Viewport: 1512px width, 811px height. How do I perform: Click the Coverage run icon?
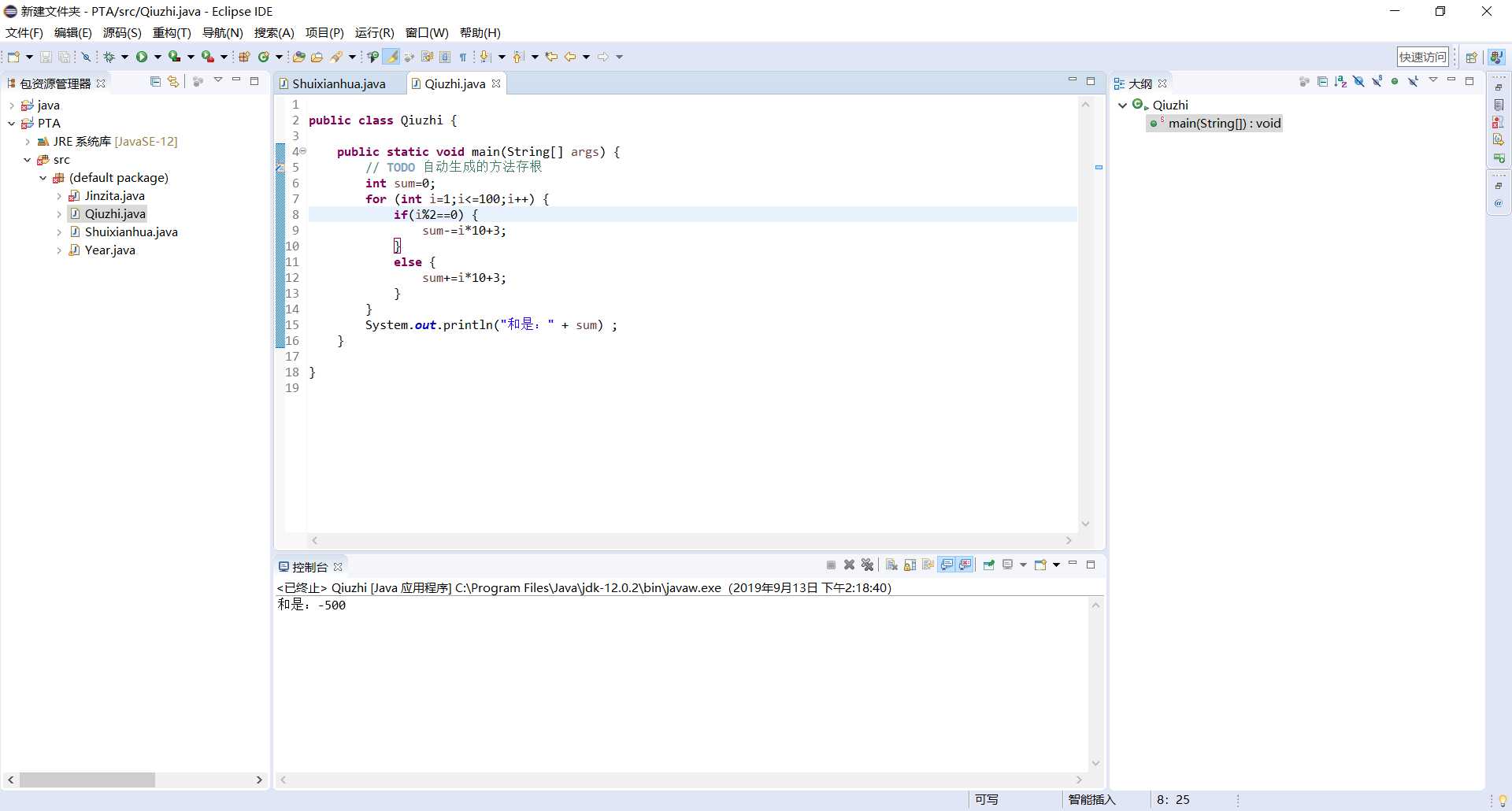coord(175,57)
